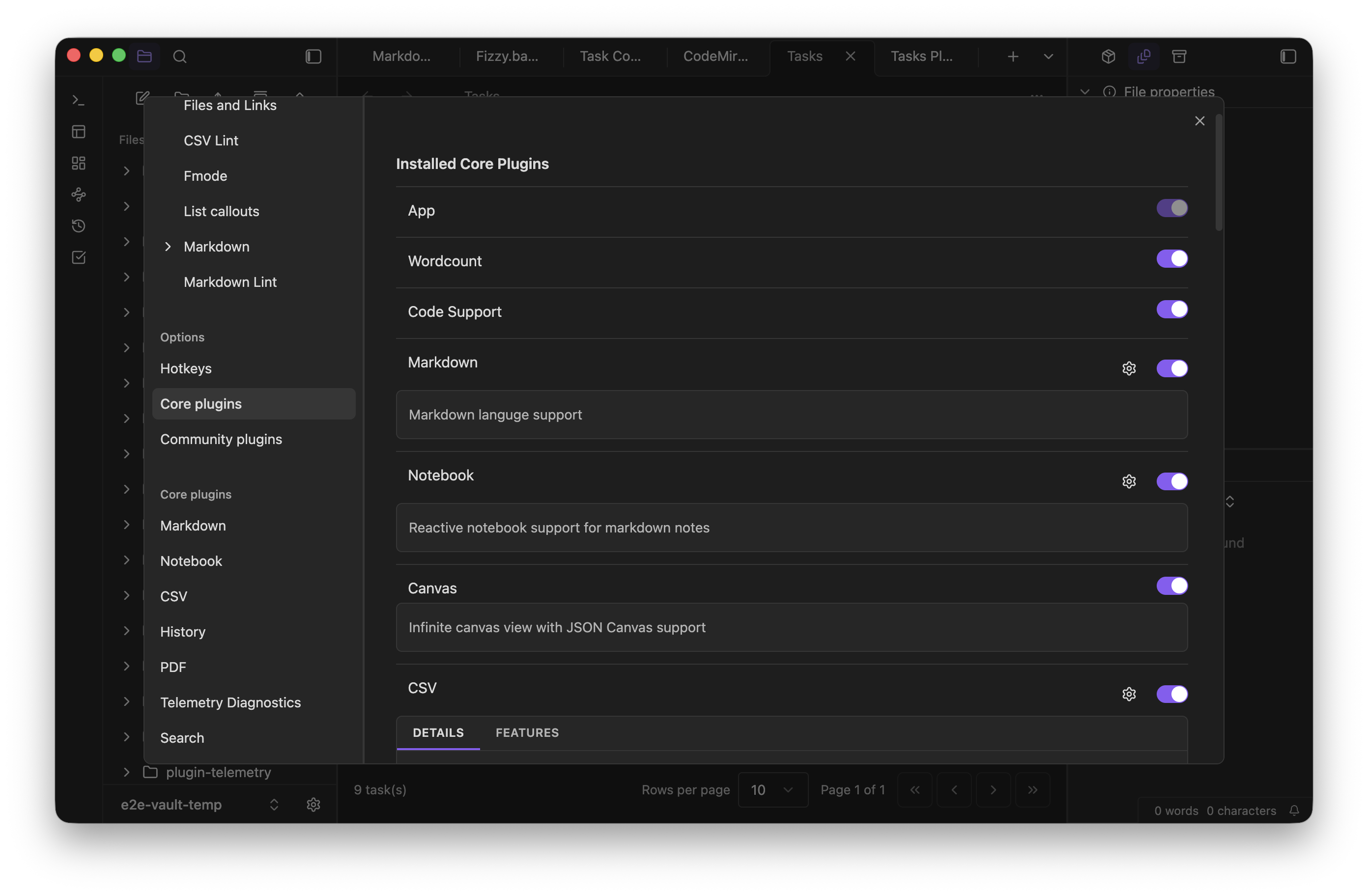Click the Markdown languge support description box
Image resolution: width=1368 pixels, height=896 pixels.
tap(792, 415)
